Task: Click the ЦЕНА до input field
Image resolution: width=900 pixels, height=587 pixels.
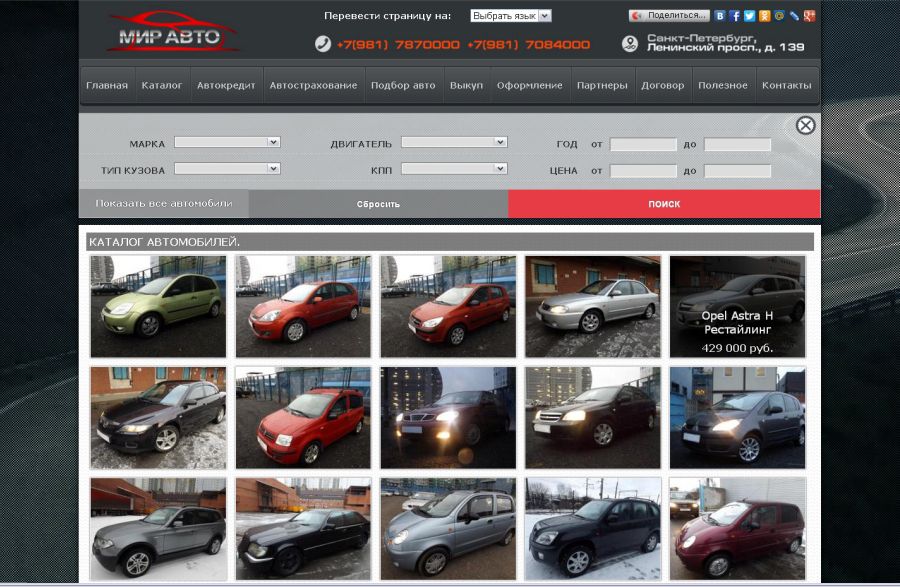Action: [x=738, y=170]
